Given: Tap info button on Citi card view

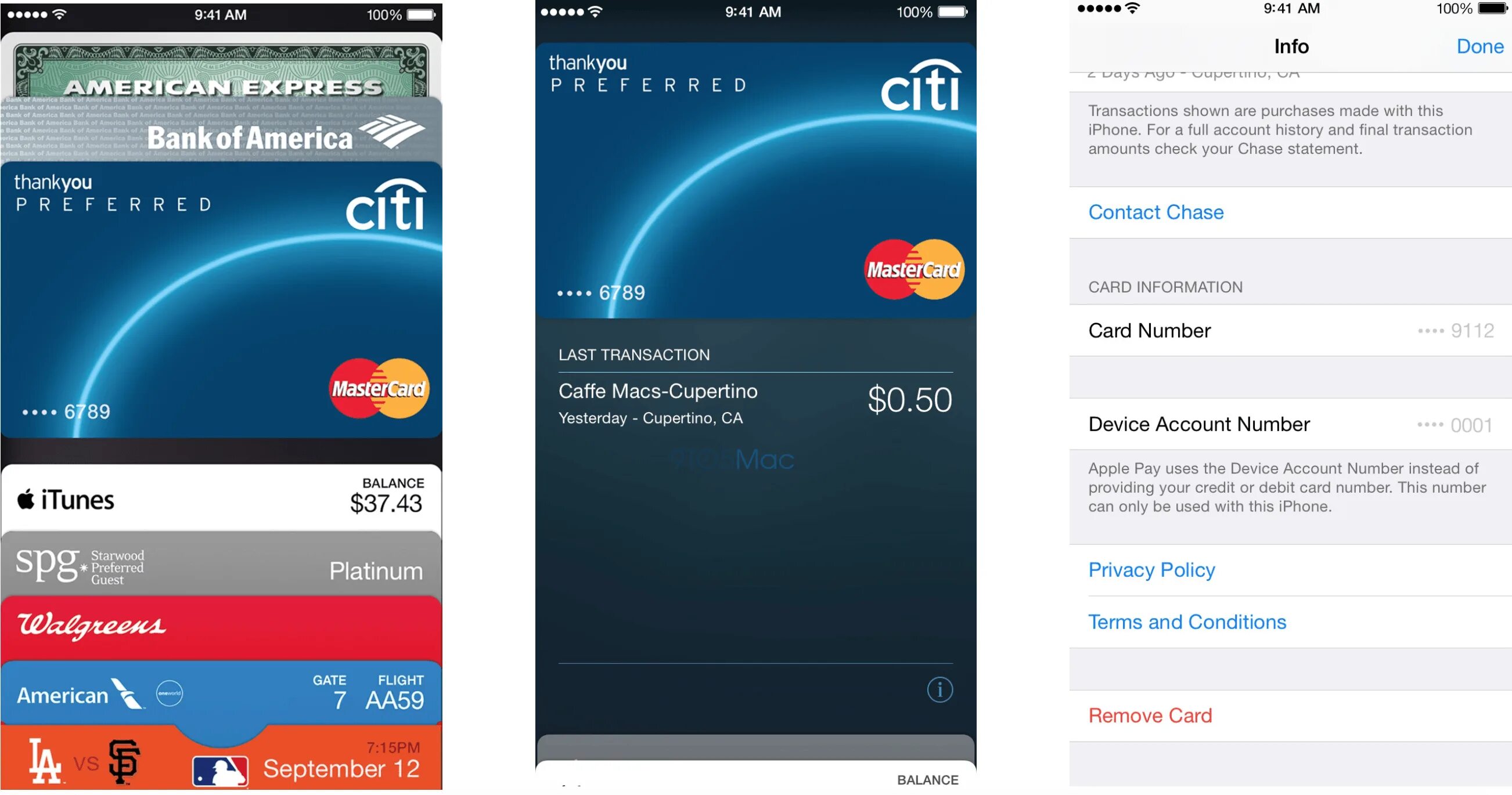Looking at the screenshot, I should (939, 689).
